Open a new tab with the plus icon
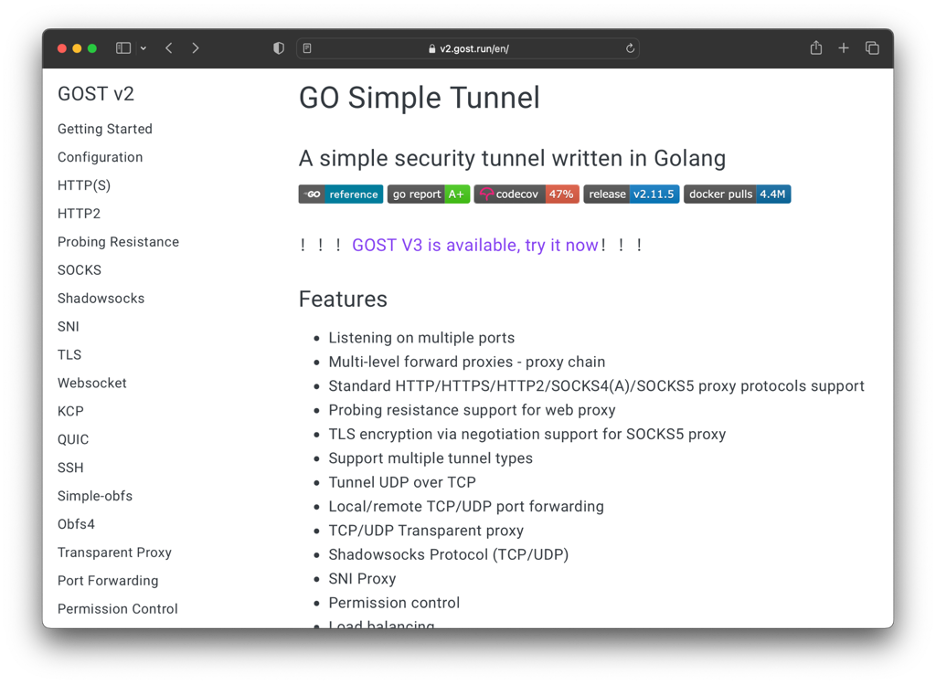The image size is (936, 684). (x=843, y=47)
